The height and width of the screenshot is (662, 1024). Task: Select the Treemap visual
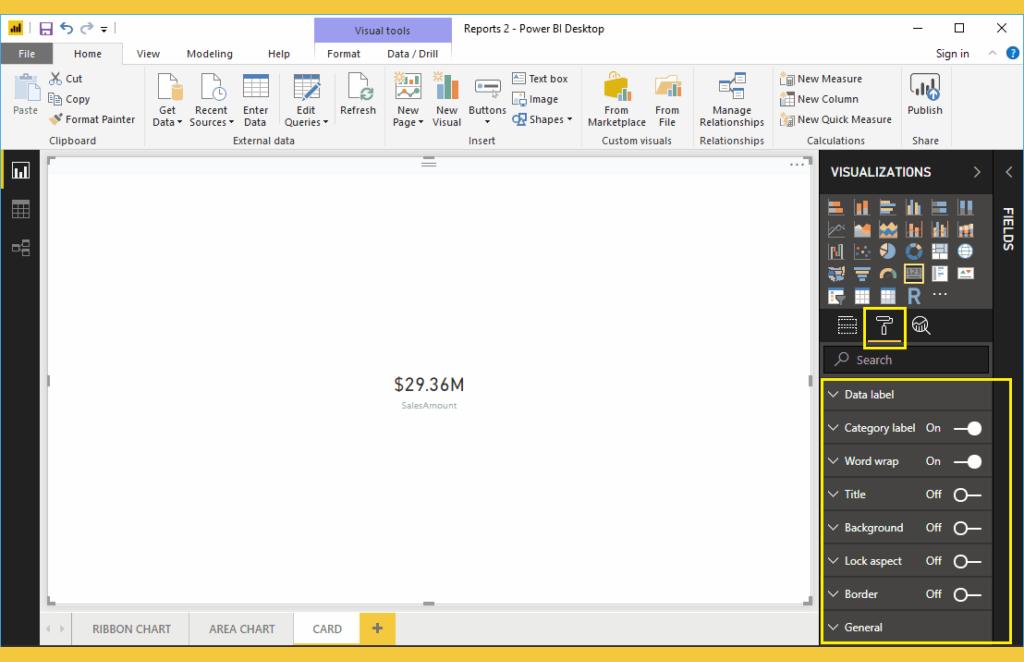click(939, 251)
